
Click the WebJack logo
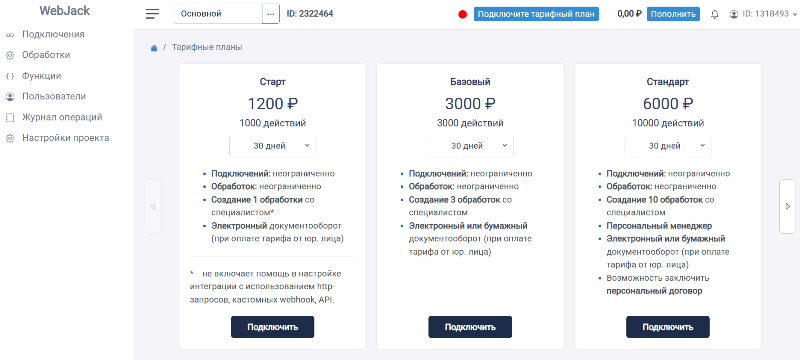pos(65,11)
